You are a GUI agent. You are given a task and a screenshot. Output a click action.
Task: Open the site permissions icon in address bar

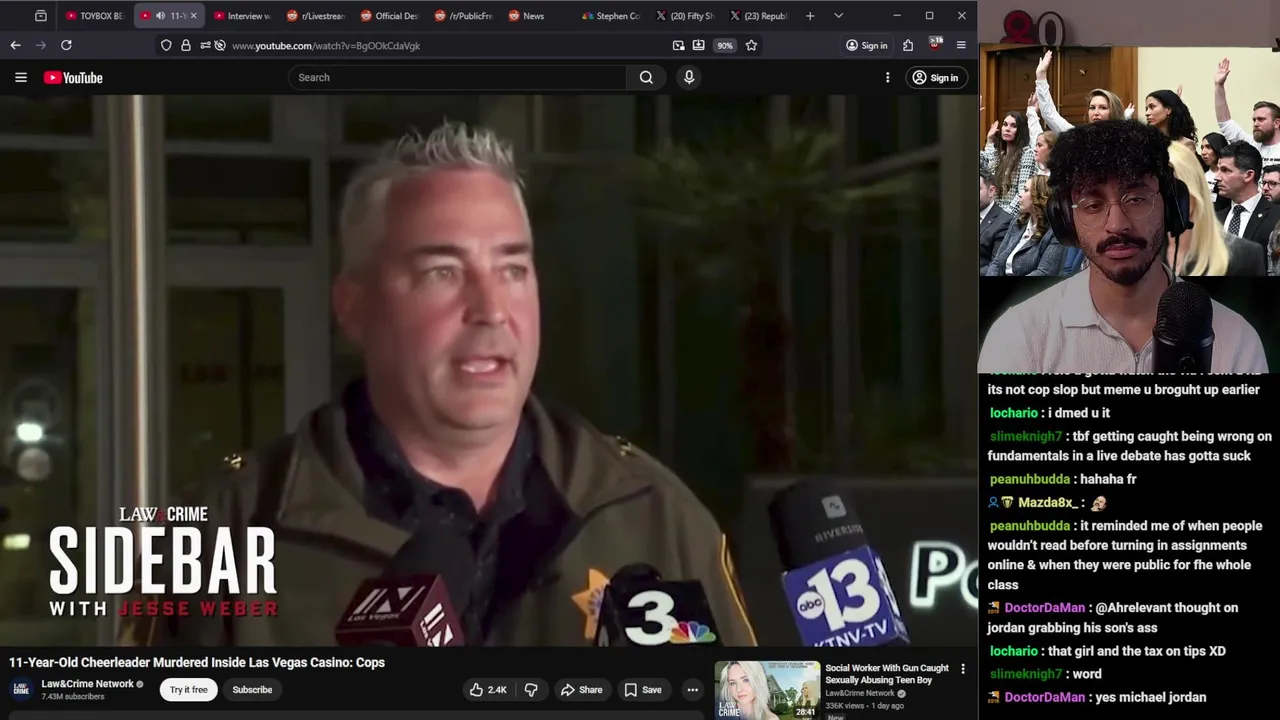pyautogui.click(x=205, y=45)
